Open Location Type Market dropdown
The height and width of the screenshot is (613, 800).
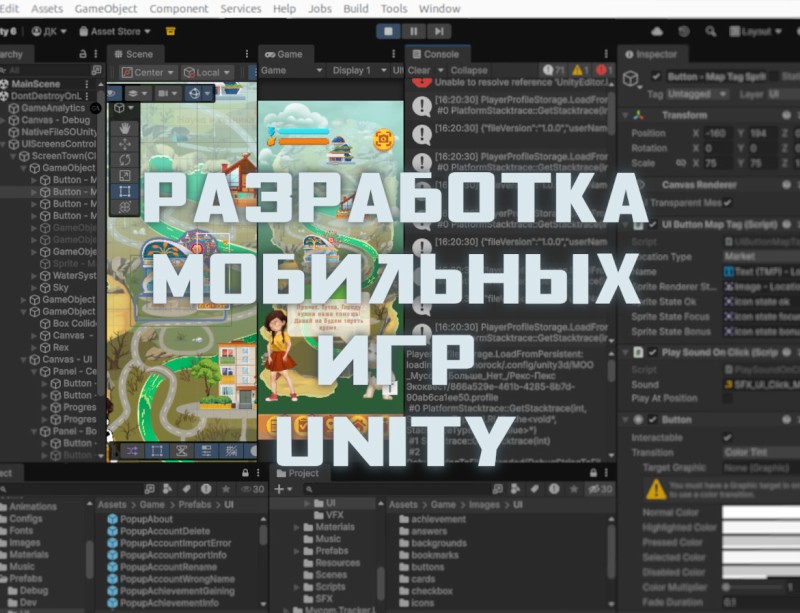[761, 256]
